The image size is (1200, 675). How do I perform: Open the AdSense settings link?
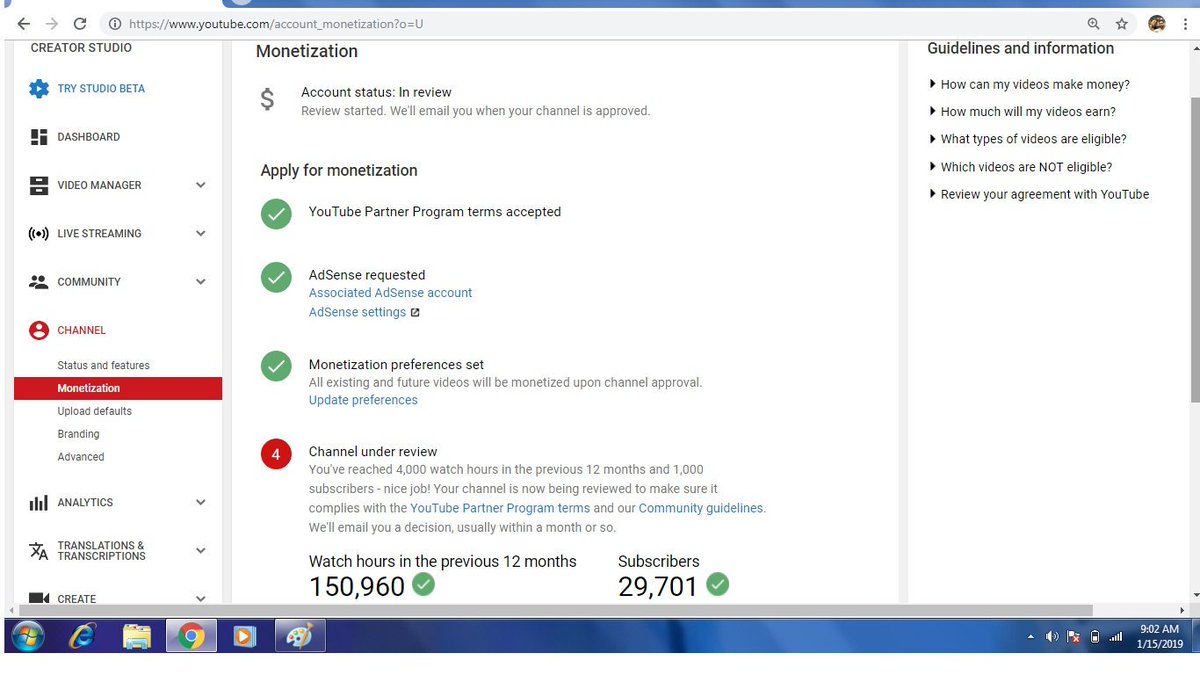(x=357, y=312)
